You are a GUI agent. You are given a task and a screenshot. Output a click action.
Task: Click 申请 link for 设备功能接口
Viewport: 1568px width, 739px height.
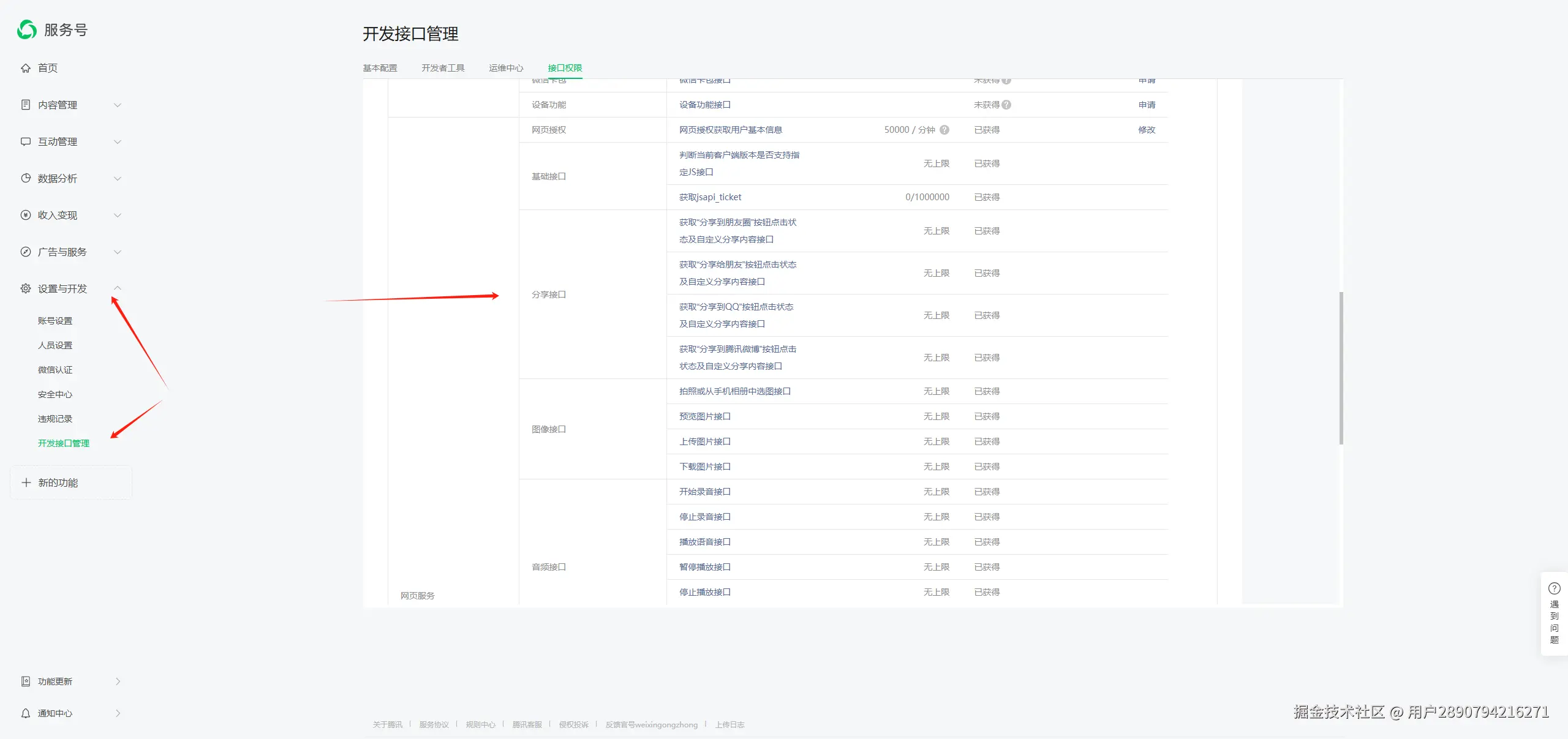click(x=1147, y=105)
